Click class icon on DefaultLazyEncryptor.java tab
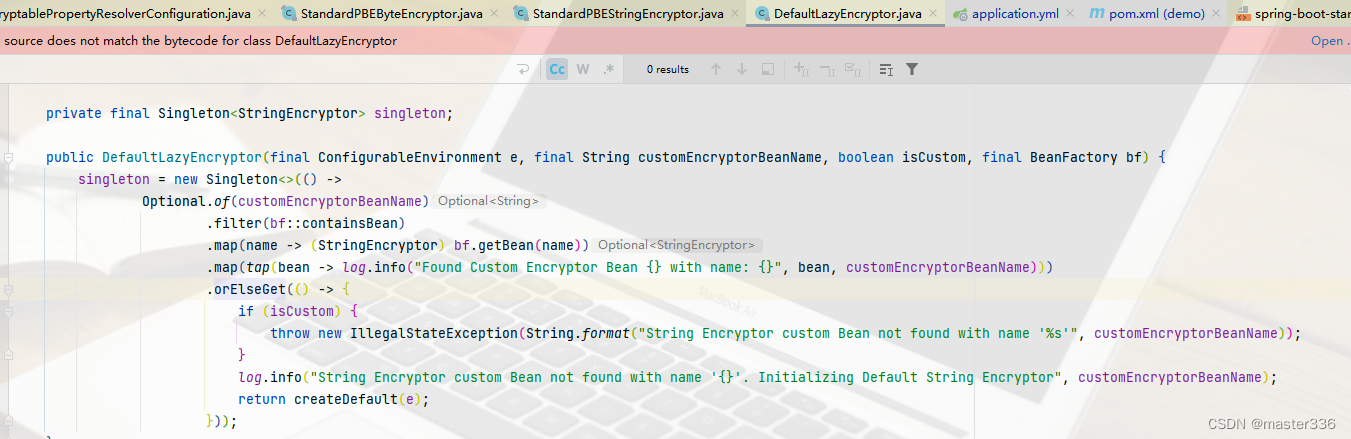The width and height of the screenshot is (1351, 439). pos(761,14)
